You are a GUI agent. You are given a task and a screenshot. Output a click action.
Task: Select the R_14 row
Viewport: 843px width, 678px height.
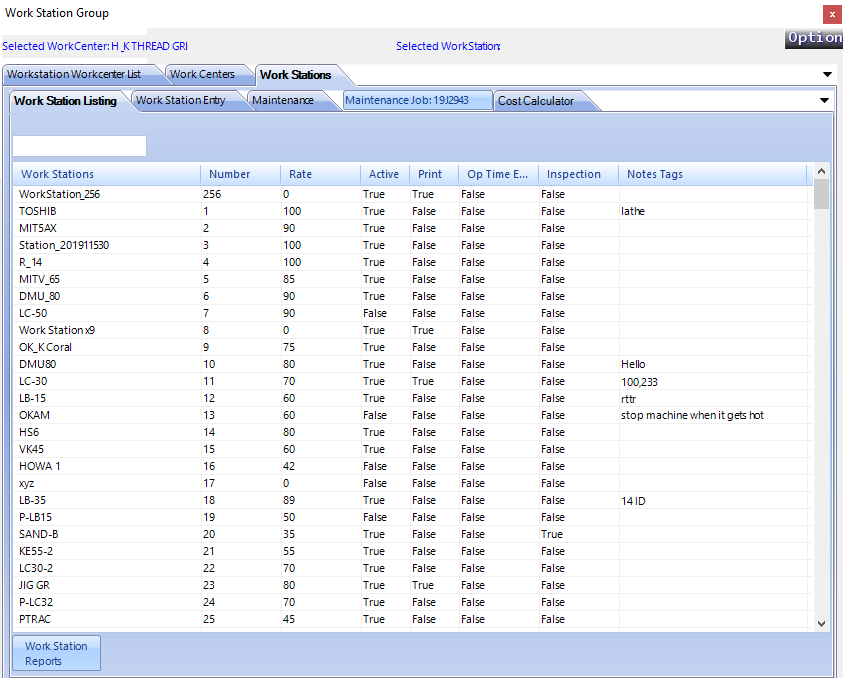(x=412, y=262)
